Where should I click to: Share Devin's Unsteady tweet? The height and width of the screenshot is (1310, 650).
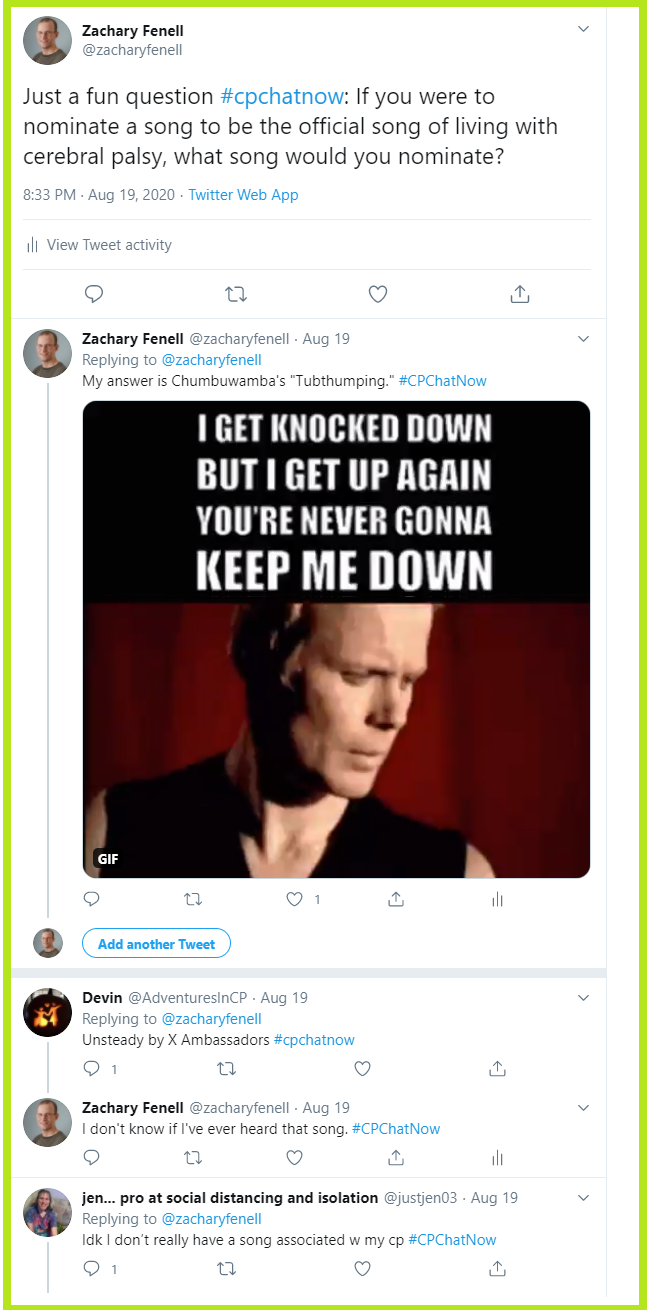pos(497,1068)
